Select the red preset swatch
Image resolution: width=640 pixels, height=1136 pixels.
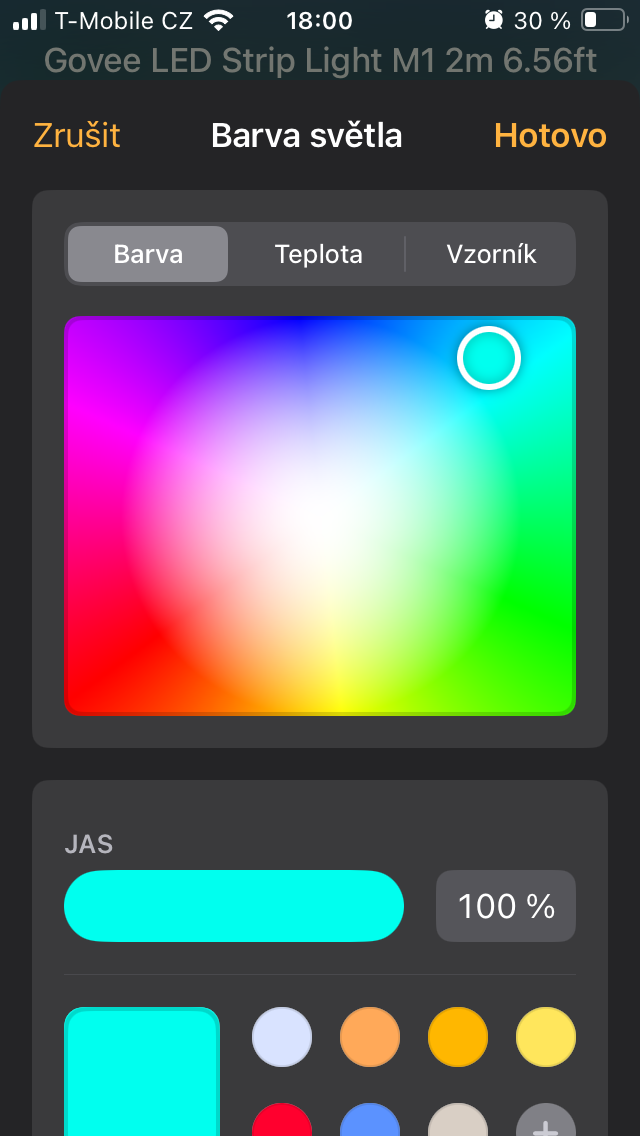(282, 1120)
